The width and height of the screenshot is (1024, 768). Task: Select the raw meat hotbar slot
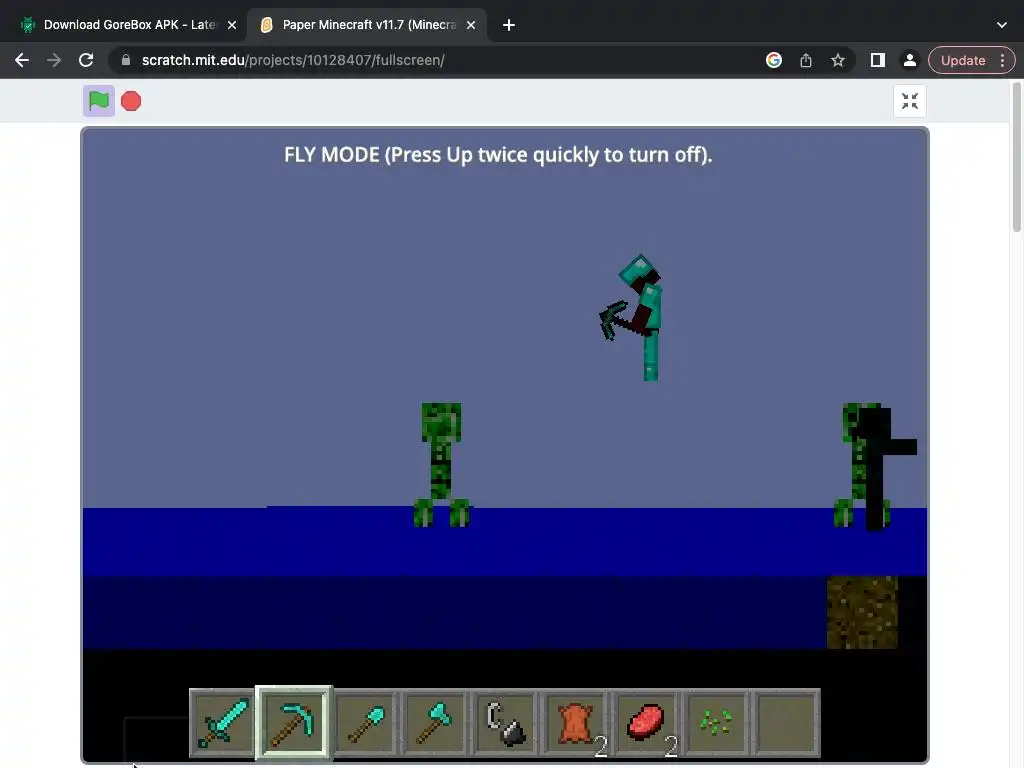click(x=646, y=723)
